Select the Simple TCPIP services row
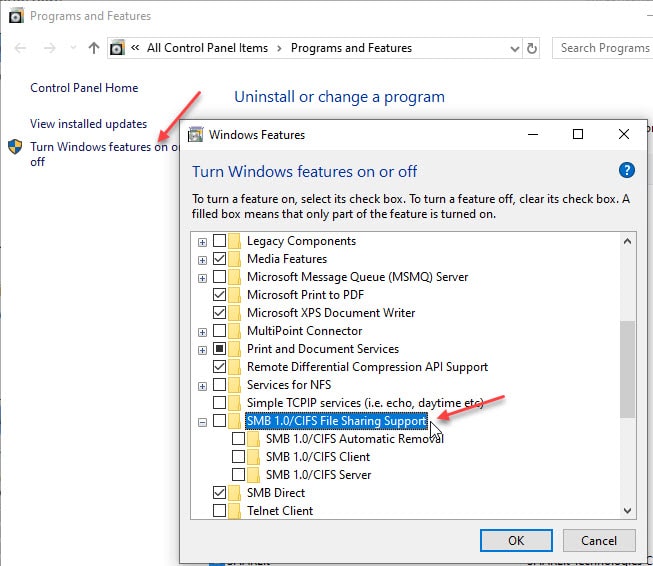The width and height of the screenshot is (653, 566). pyautogui.click(x=365, y=403)
